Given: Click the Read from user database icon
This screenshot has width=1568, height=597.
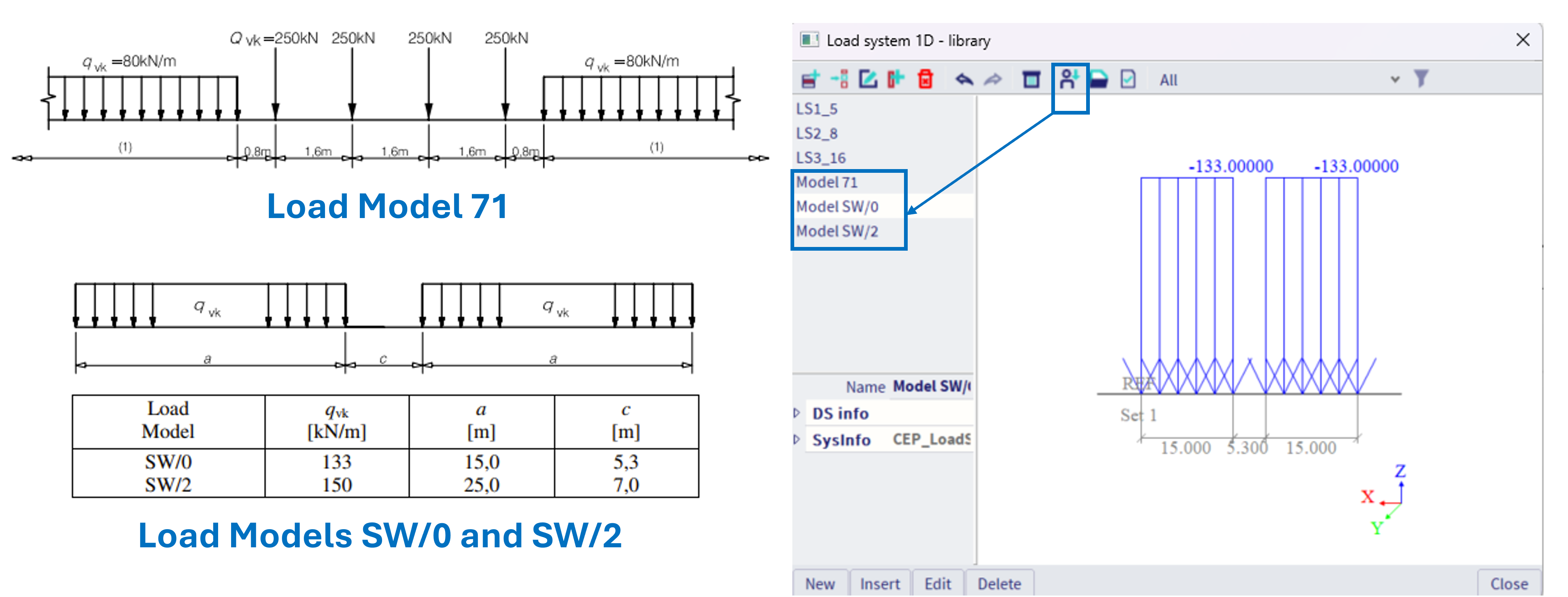Looking at the screenshot, I should 1069,79.
